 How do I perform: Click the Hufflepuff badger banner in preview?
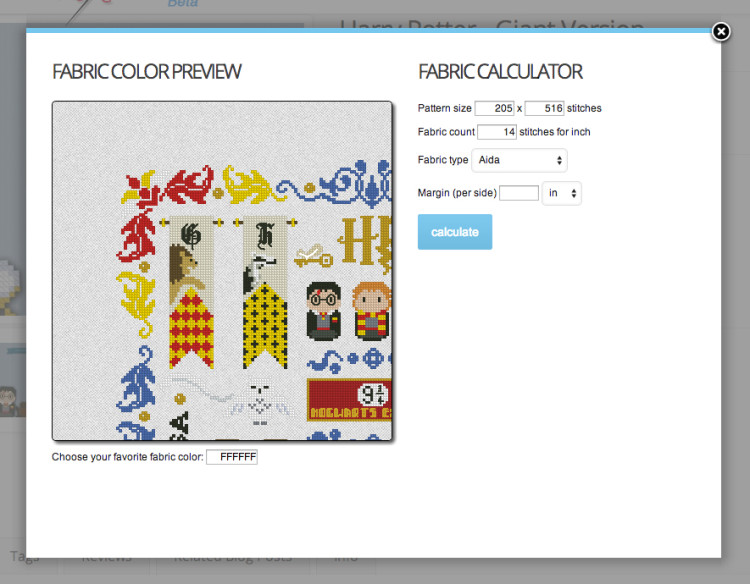(x=265, y=292)
